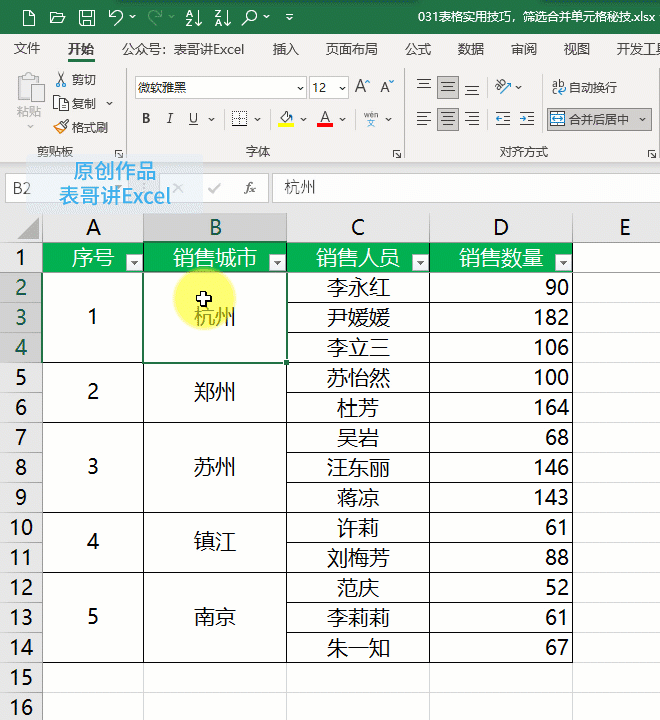This screenshot has height=720, width=660.
Task: Open the 序号 filter dropdown
Action: (x=134, y=263)
